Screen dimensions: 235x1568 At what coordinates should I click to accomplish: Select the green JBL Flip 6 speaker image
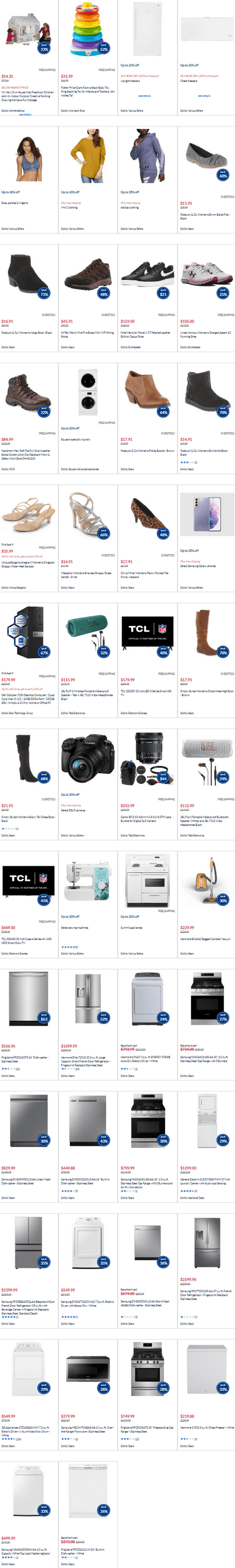(x=88, y=636)
